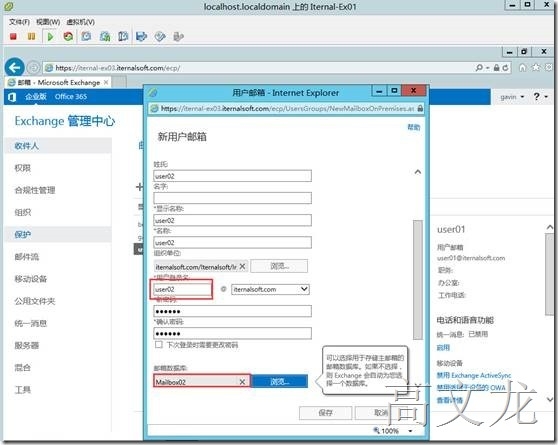This screenshot has height=445, width=558.
Task: Click the plus add-mailbox icon behind the dialog
Action: pos(140,187)
